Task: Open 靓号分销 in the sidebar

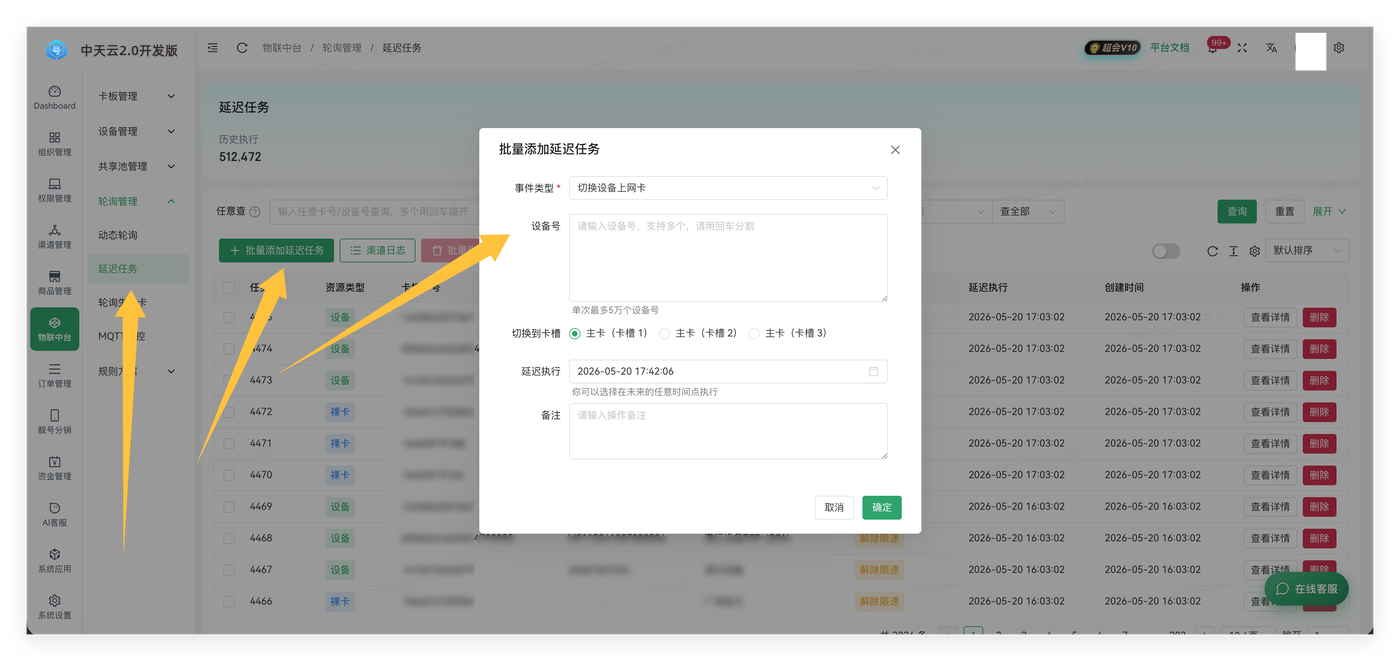Action: coord(54,421)
